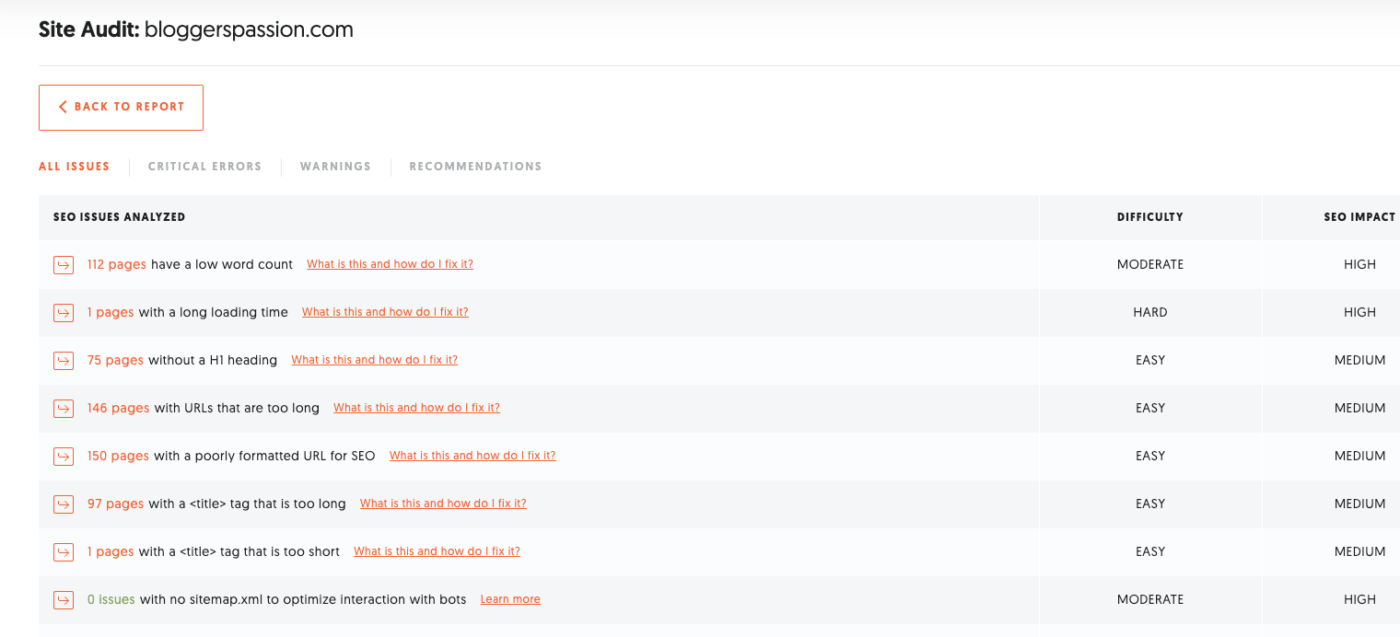Click 'What is this' link for without H1 heading
1400x637 pixels.
375,360
